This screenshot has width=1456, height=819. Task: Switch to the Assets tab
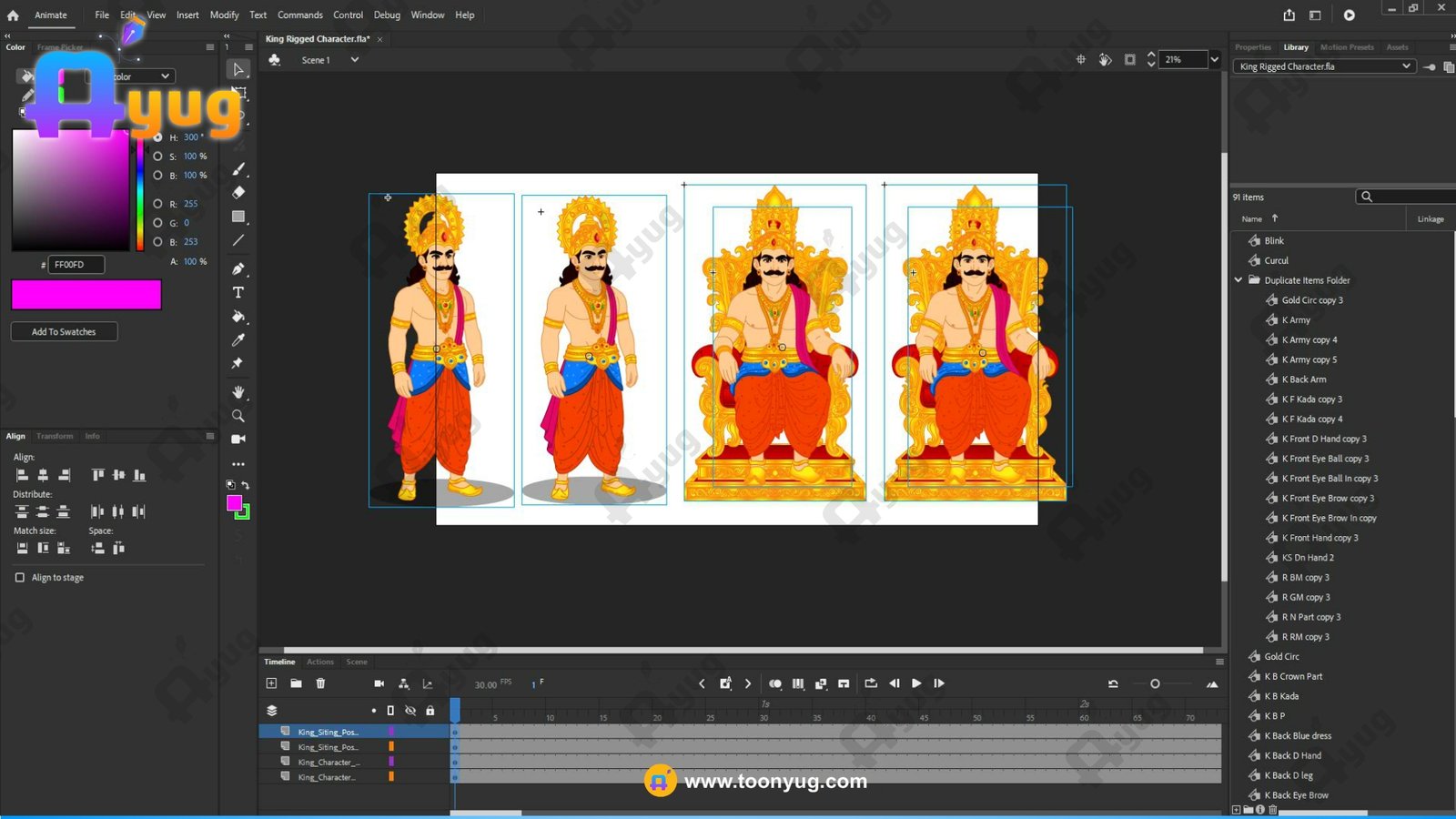pos(1397,47)
